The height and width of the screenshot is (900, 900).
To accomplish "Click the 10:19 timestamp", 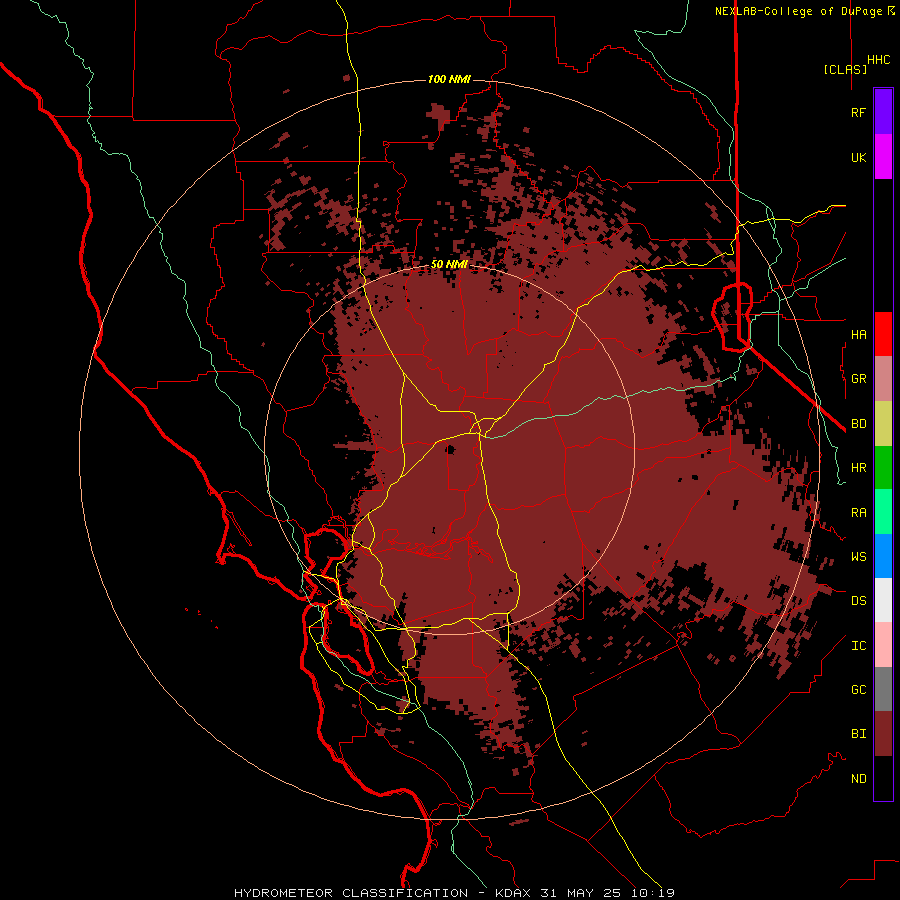I will (655, 893).
